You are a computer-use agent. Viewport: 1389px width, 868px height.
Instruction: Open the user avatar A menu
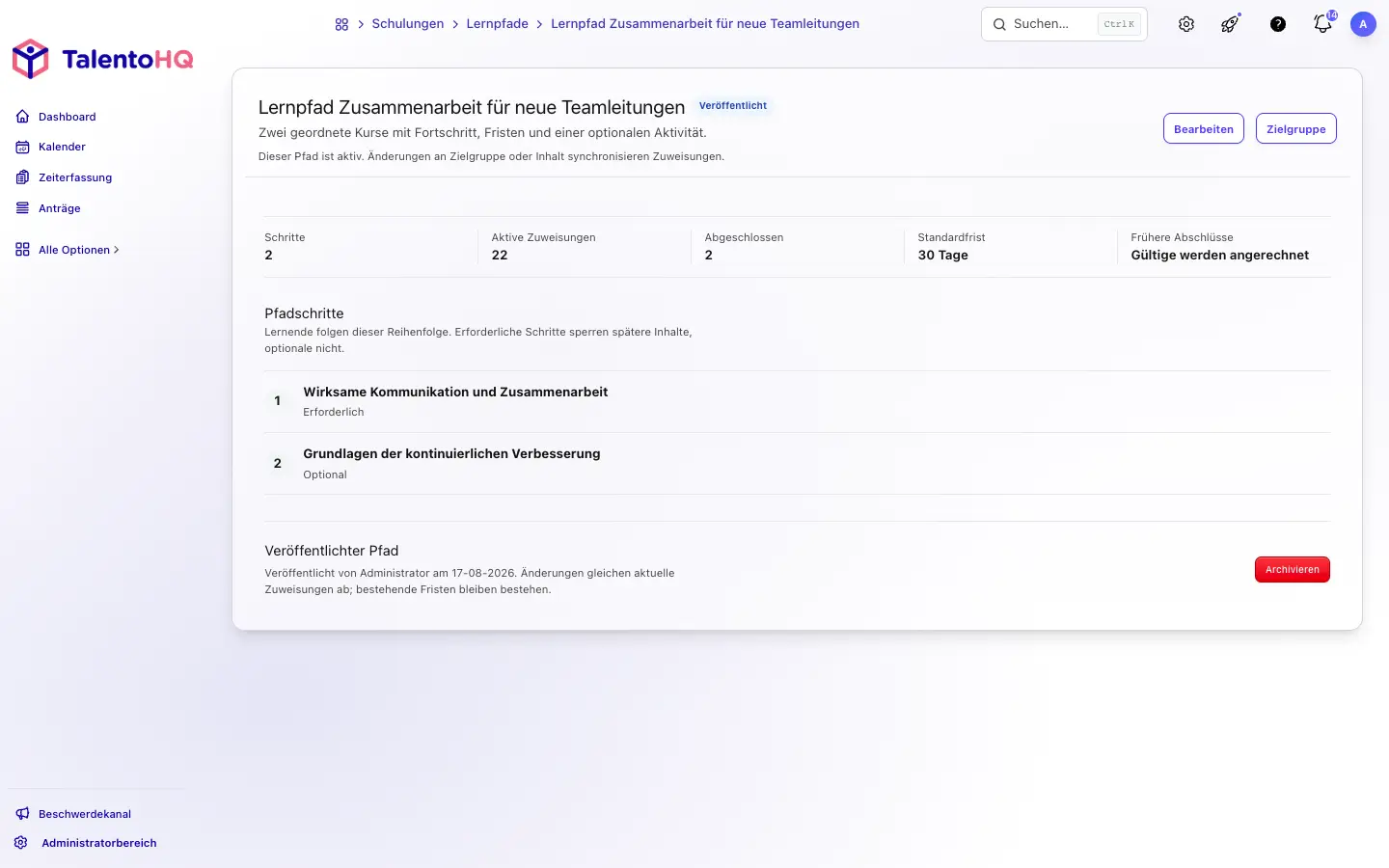[1363, 24]
